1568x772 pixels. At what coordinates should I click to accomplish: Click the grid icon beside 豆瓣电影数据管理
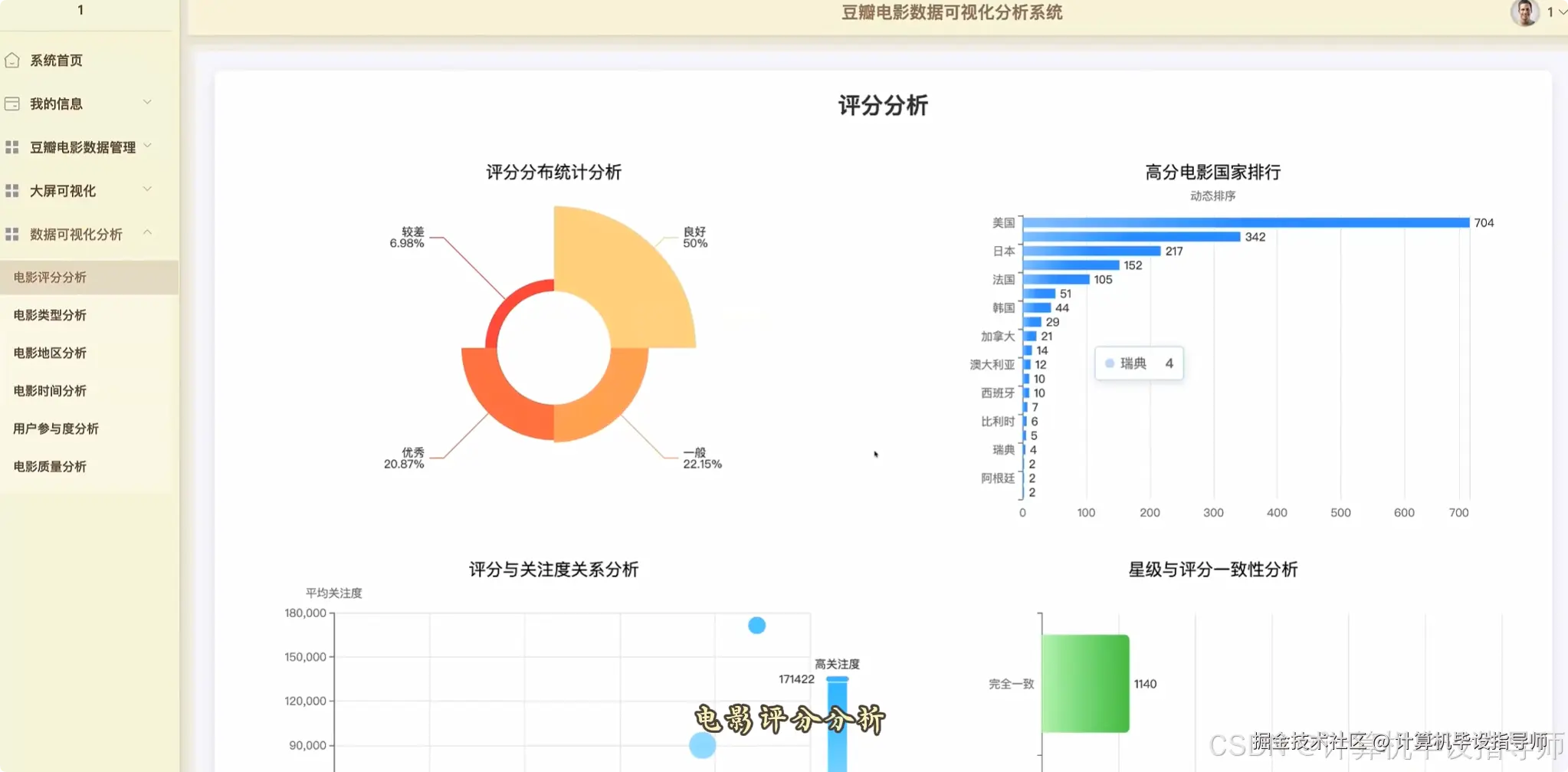click(11, 146)
